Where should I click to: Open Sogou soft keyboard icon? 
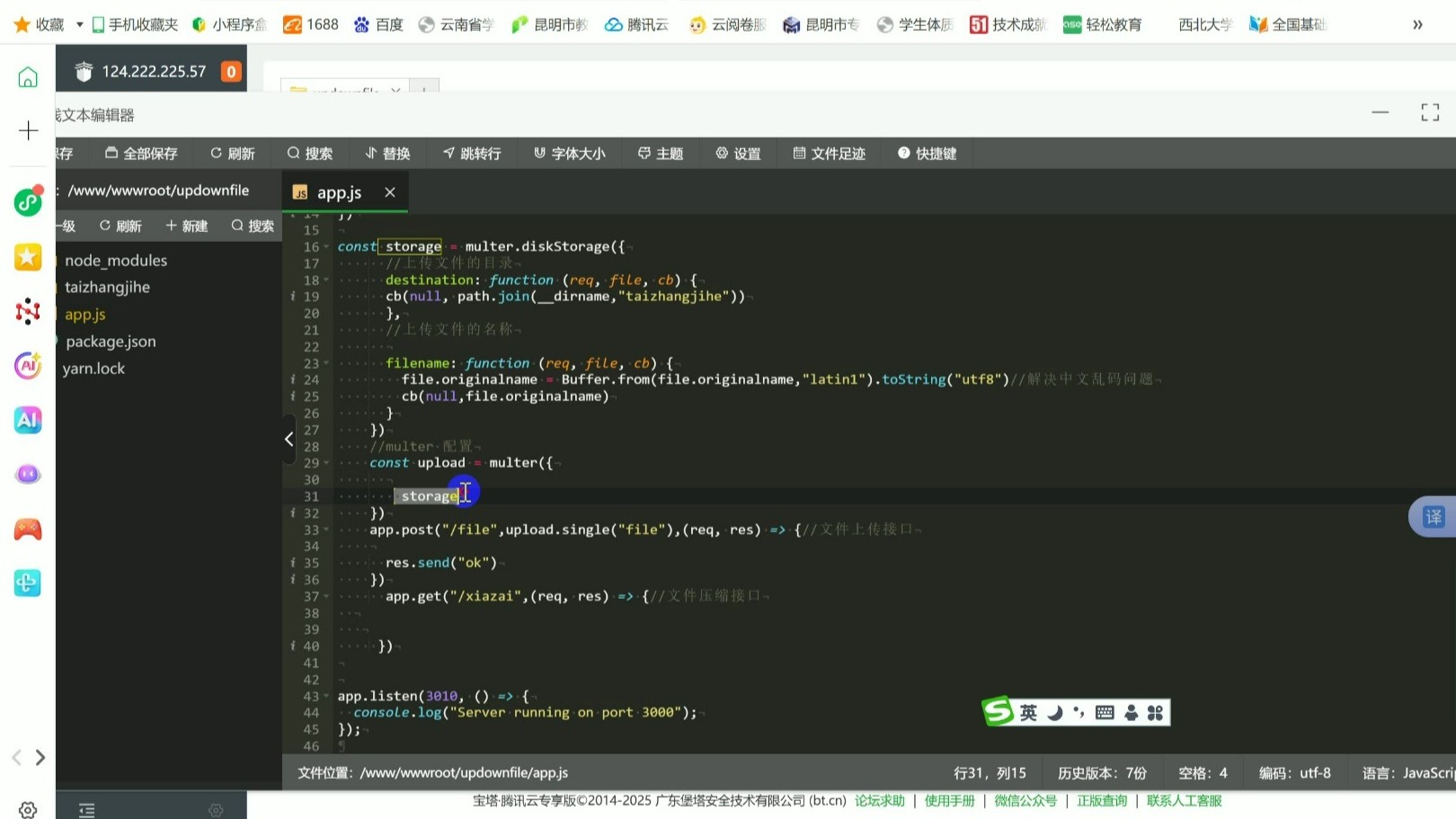pos(1105,713)
